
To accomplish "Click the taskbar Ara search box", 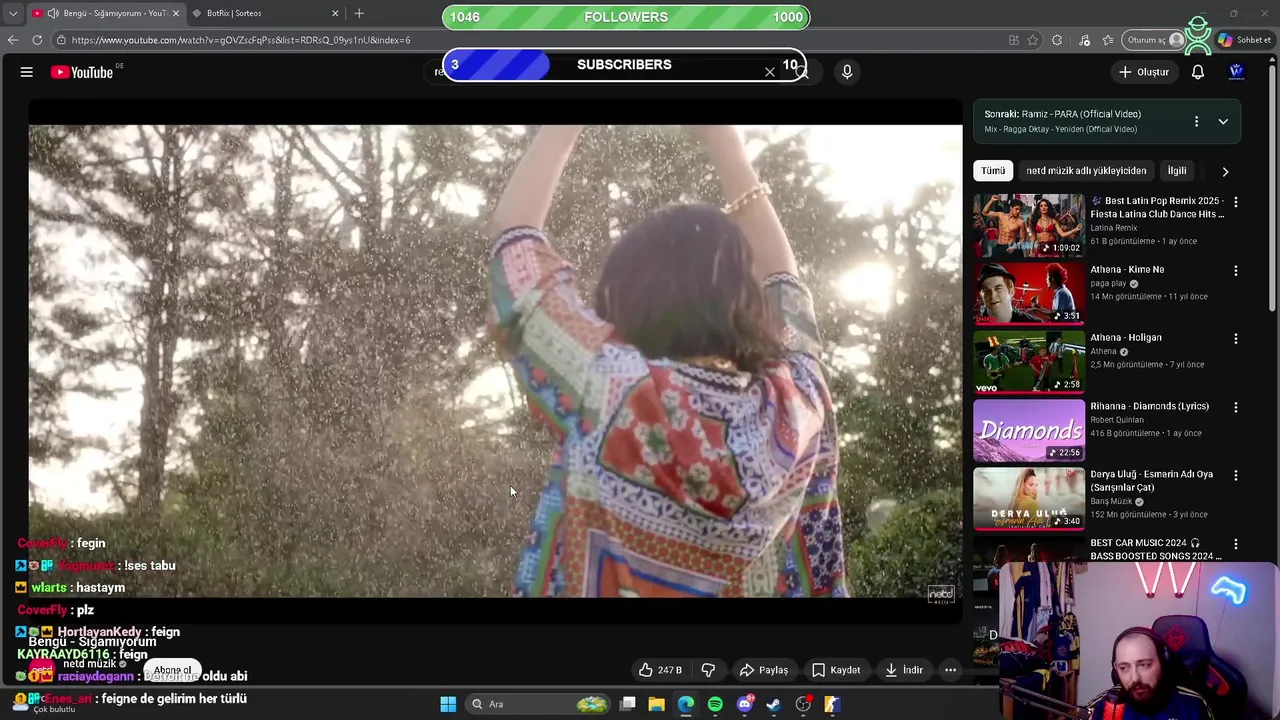I will [539, 704].
